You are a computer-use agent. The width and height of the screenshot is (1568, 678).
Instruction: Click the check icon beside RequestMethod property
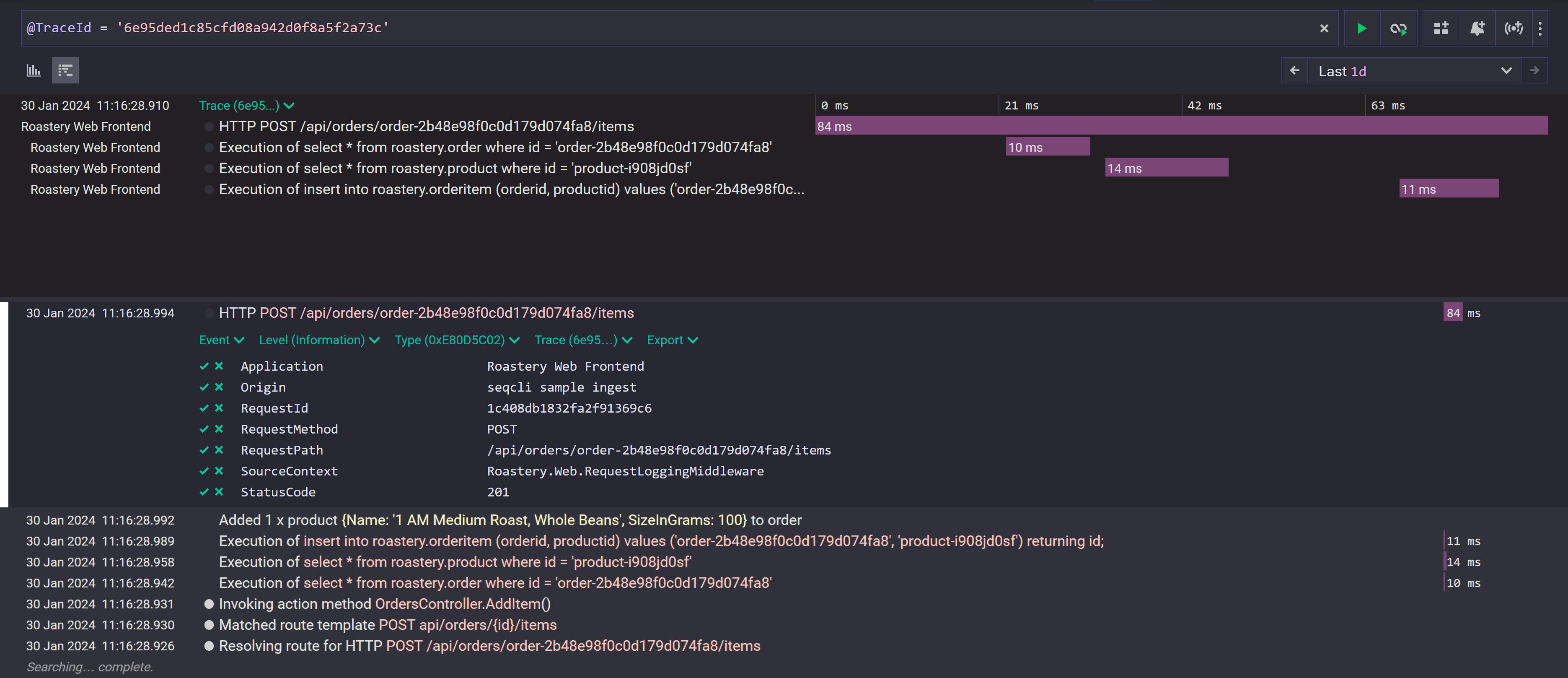pos(204,429)
